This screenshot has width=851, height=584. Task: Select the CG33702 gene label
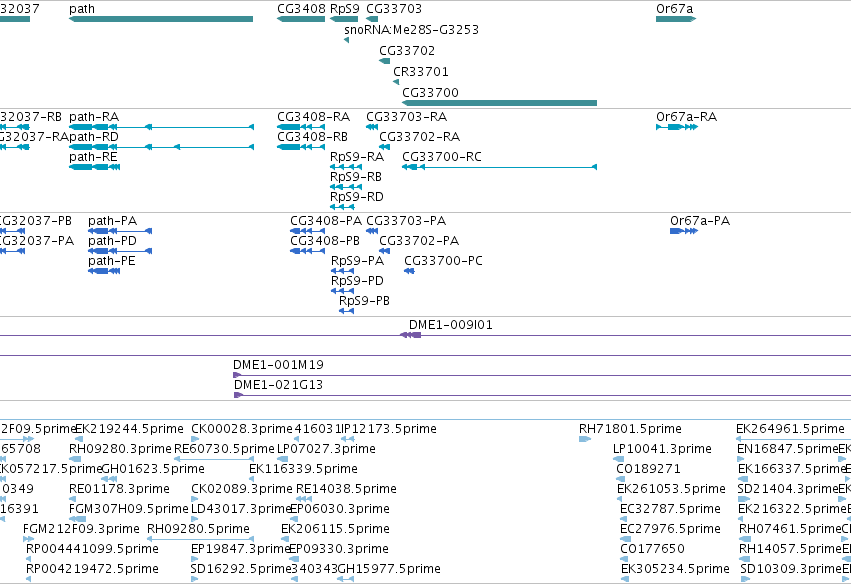click(407, 50)
